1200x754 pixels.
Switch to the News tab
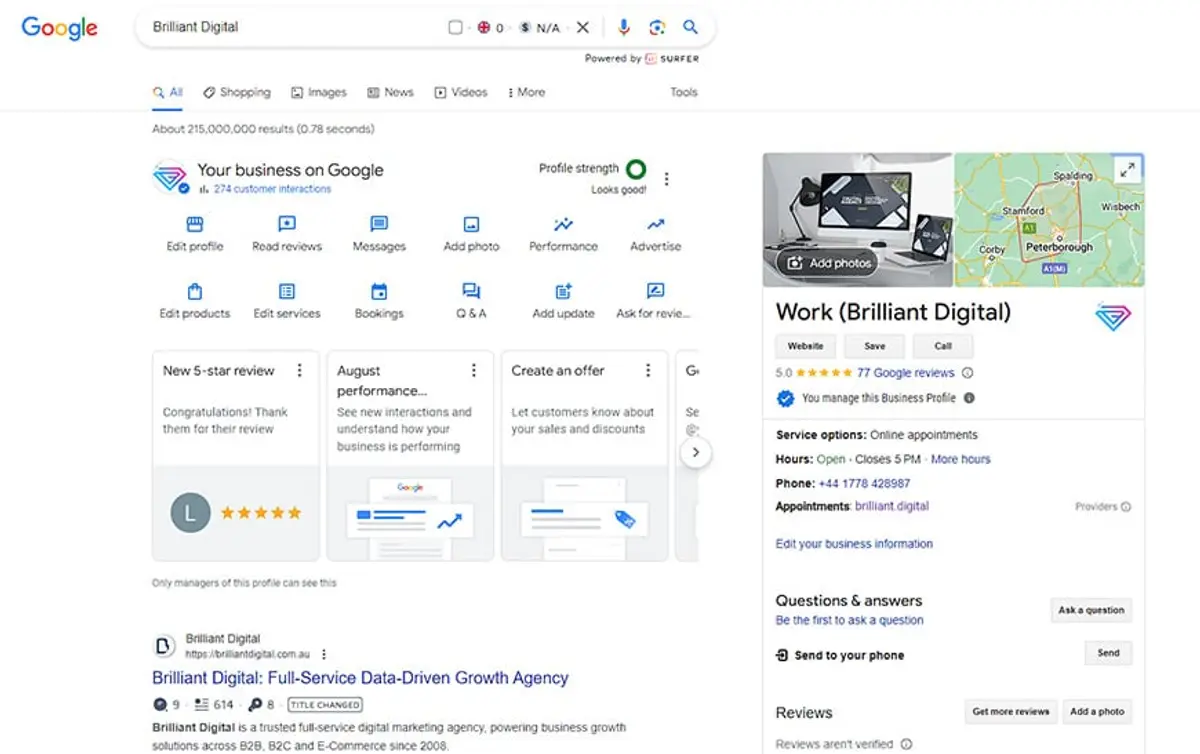[x=390, y=92]
